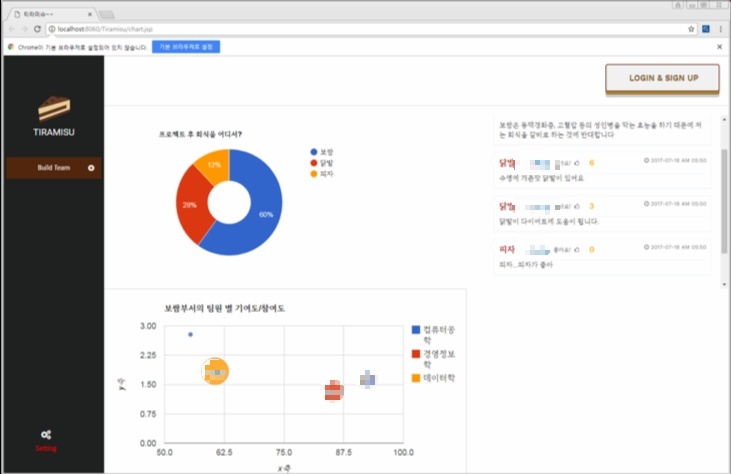Screen dimensions: 731x474
Task: Select the orange 12% donut slice
Action: pos(214,165)
